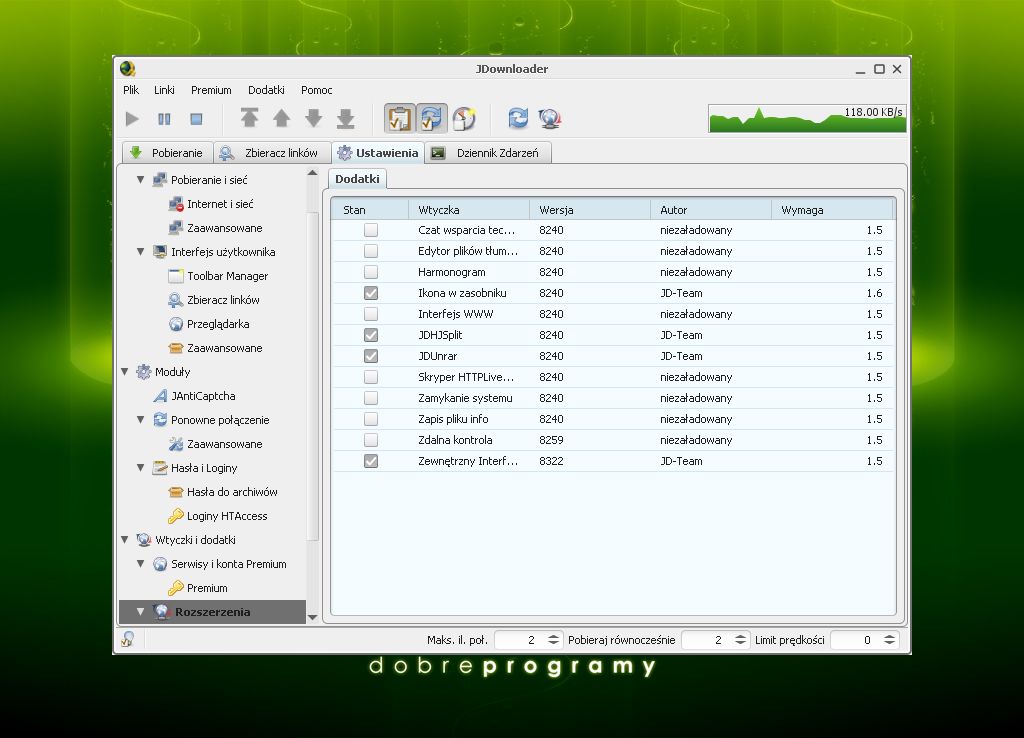
Task: Collapse Wtyczki i dodatki tree node
Action: tap(125, 539)
